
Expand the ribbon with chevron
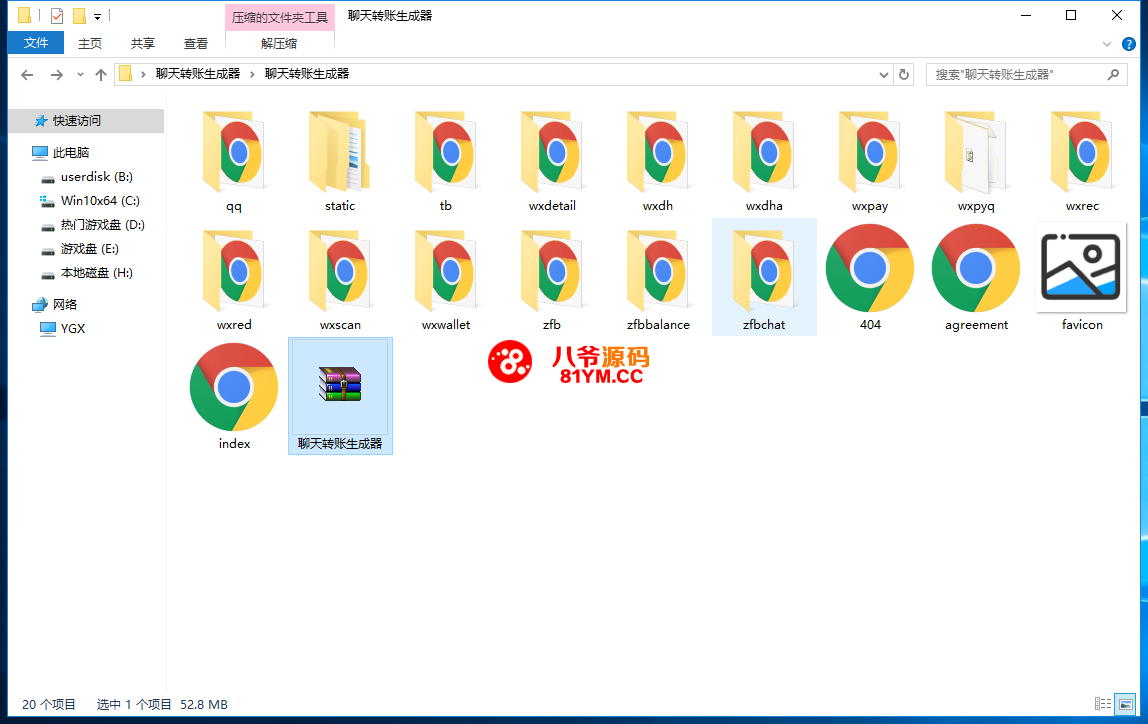coord(1106,44)
